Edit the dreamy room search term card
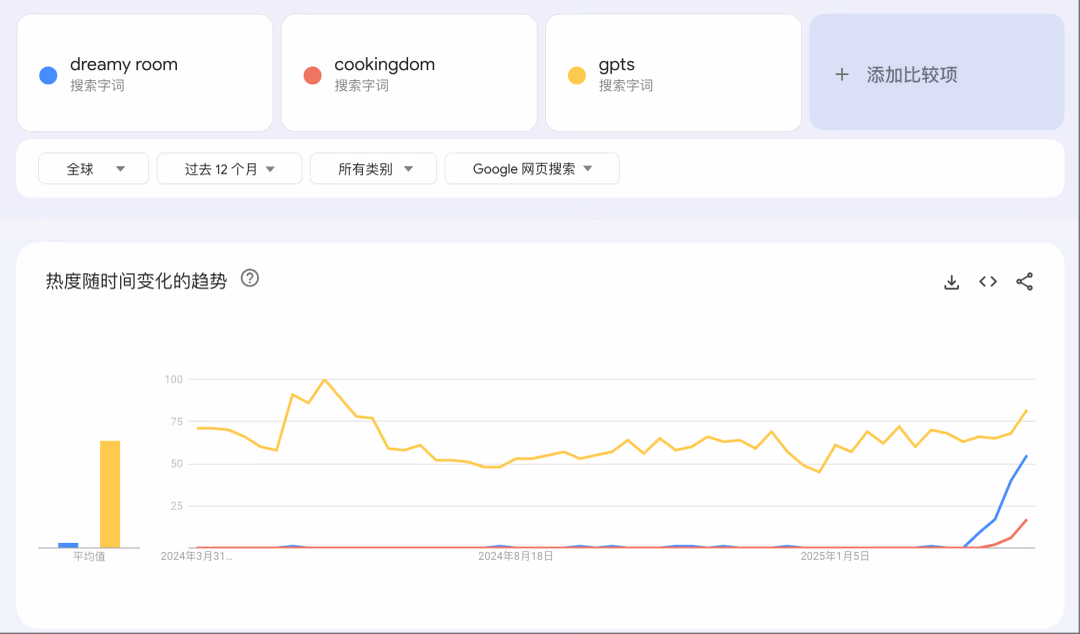1080x634 pixels. tap(145, 73)
